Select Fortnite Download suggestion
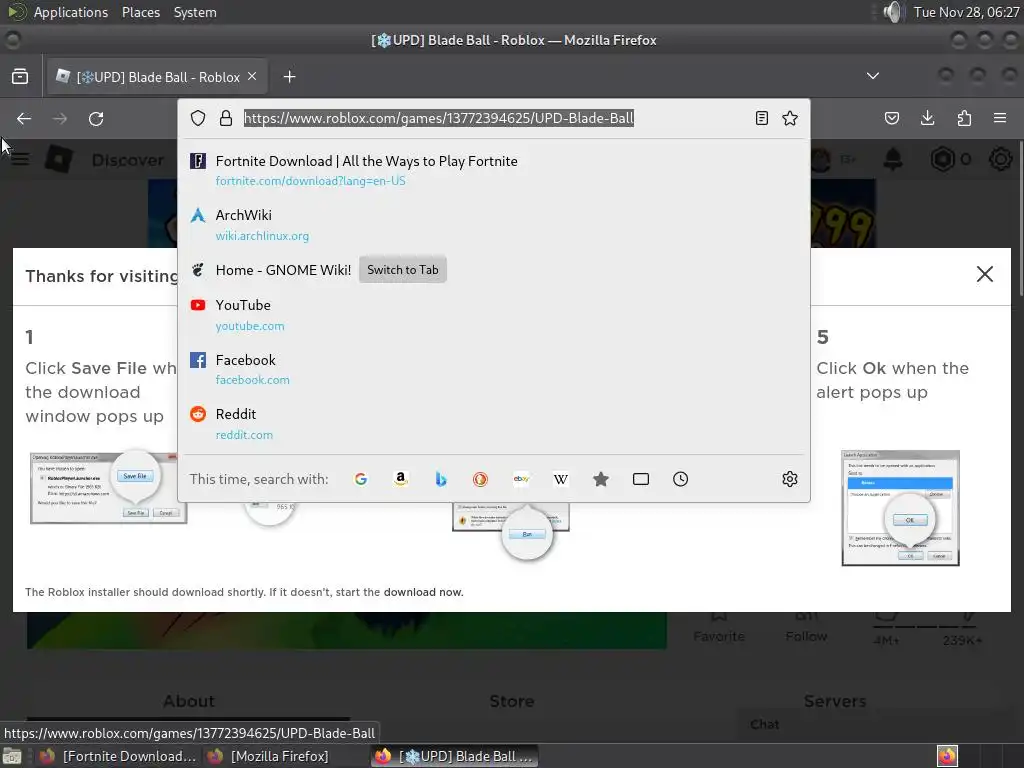The height and width of the screenshot is (768, 1024). 494,170
